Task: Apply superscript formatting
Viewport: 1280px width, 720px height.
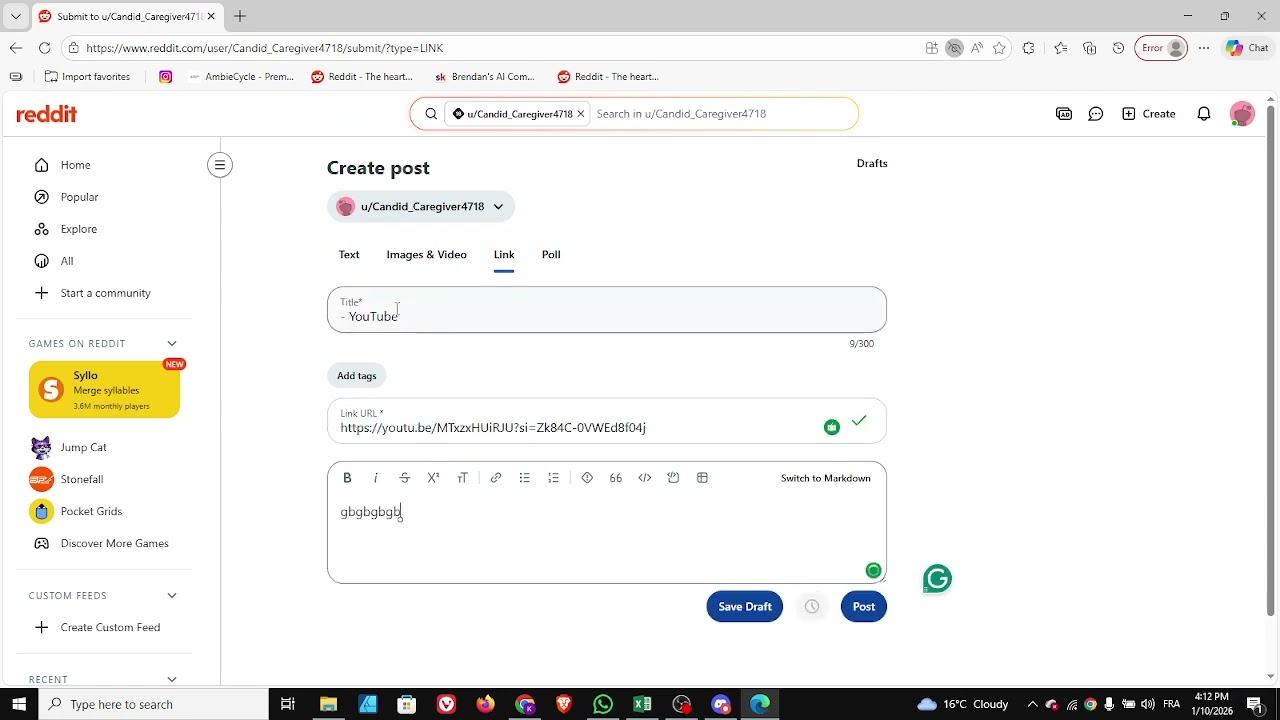Action: pyautogui.click(x=433, y=478)
